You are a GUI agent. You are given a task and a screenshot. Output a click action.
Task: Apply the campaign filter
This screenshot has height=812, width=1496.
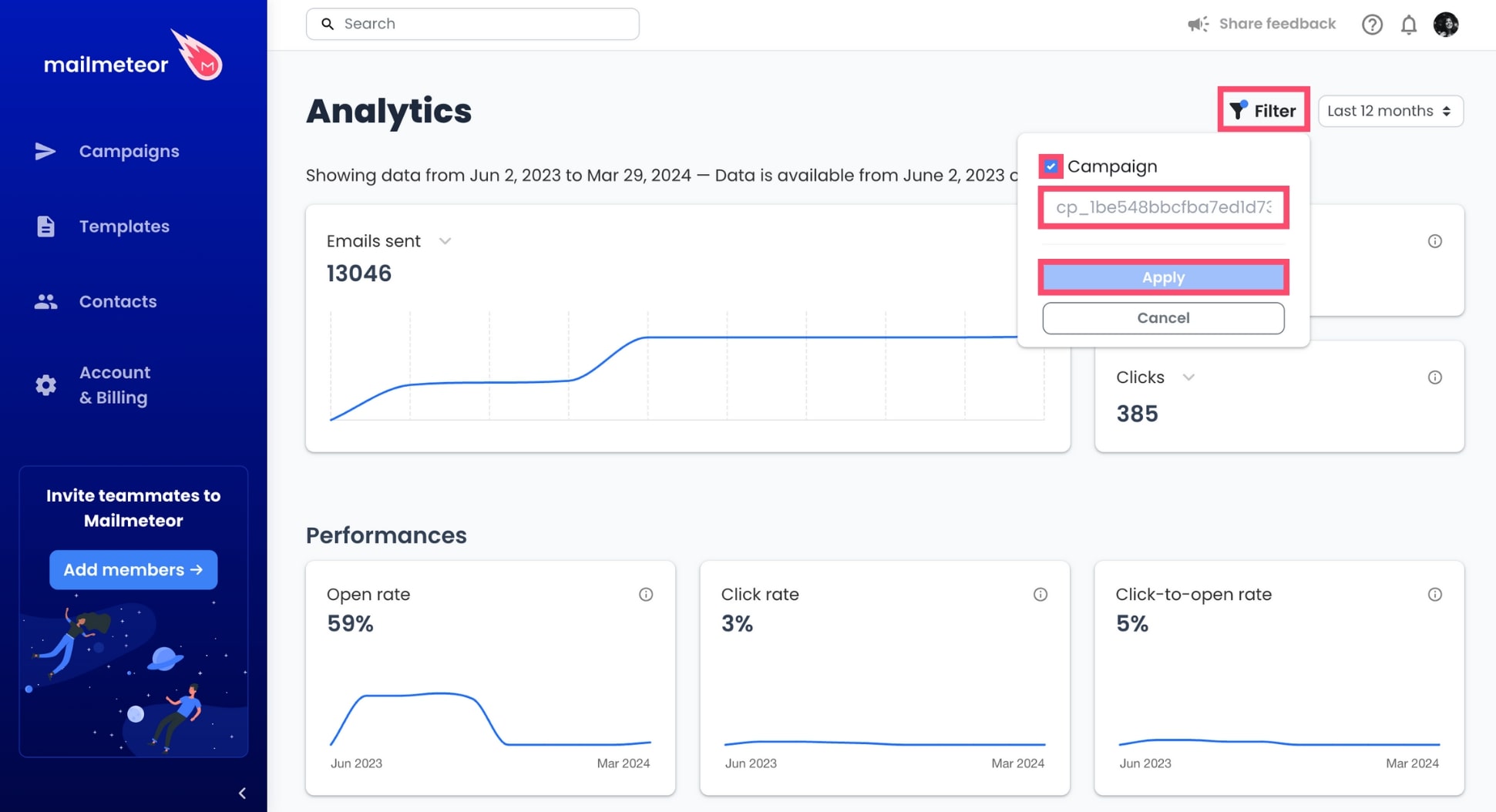pos(1163,277)
